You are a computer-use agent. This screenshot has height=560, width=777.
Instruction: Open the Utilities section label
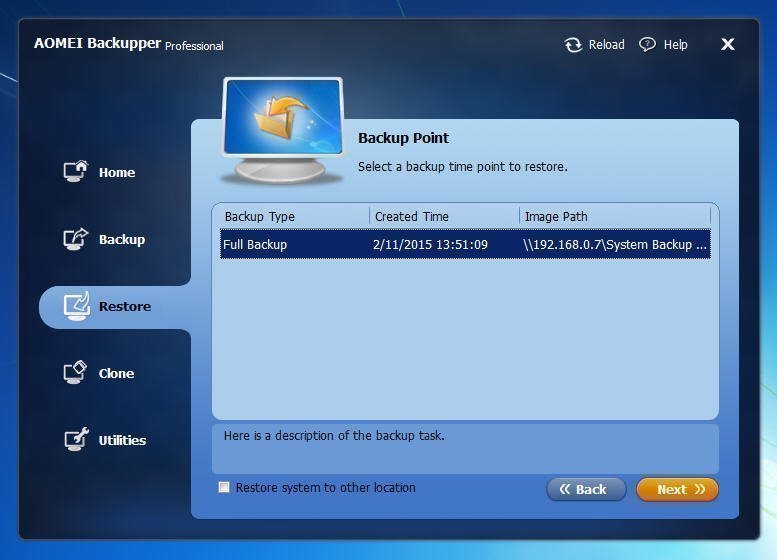click(122, 440)
